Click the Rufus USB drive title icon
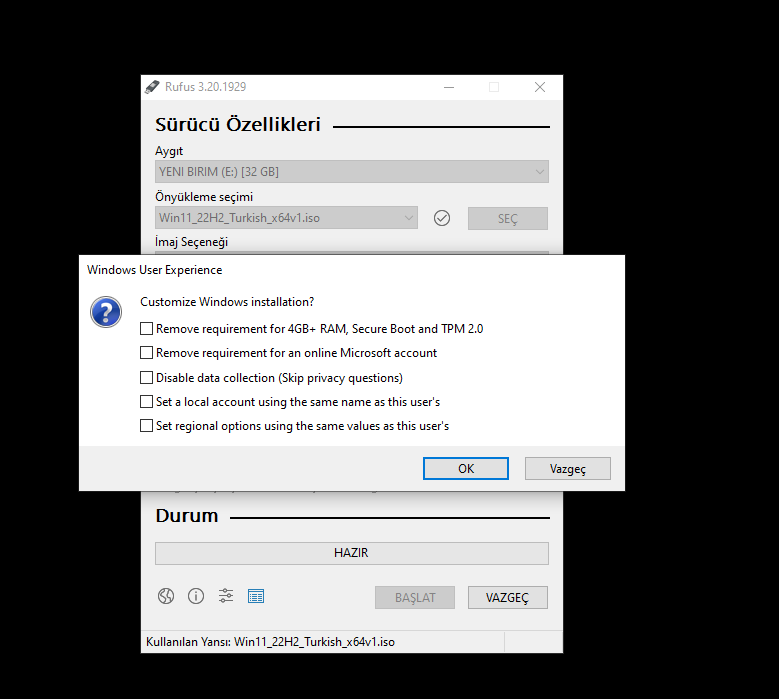Viewport: 779px width, 699px height. coord(152,87)
